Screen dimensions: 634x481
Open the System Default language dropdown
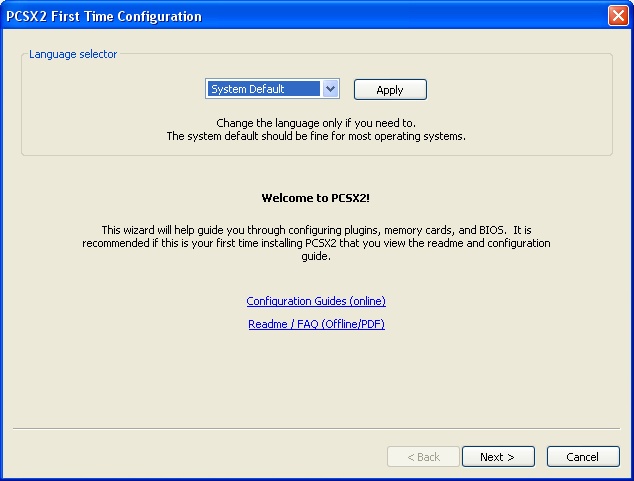tap(272, 89)
